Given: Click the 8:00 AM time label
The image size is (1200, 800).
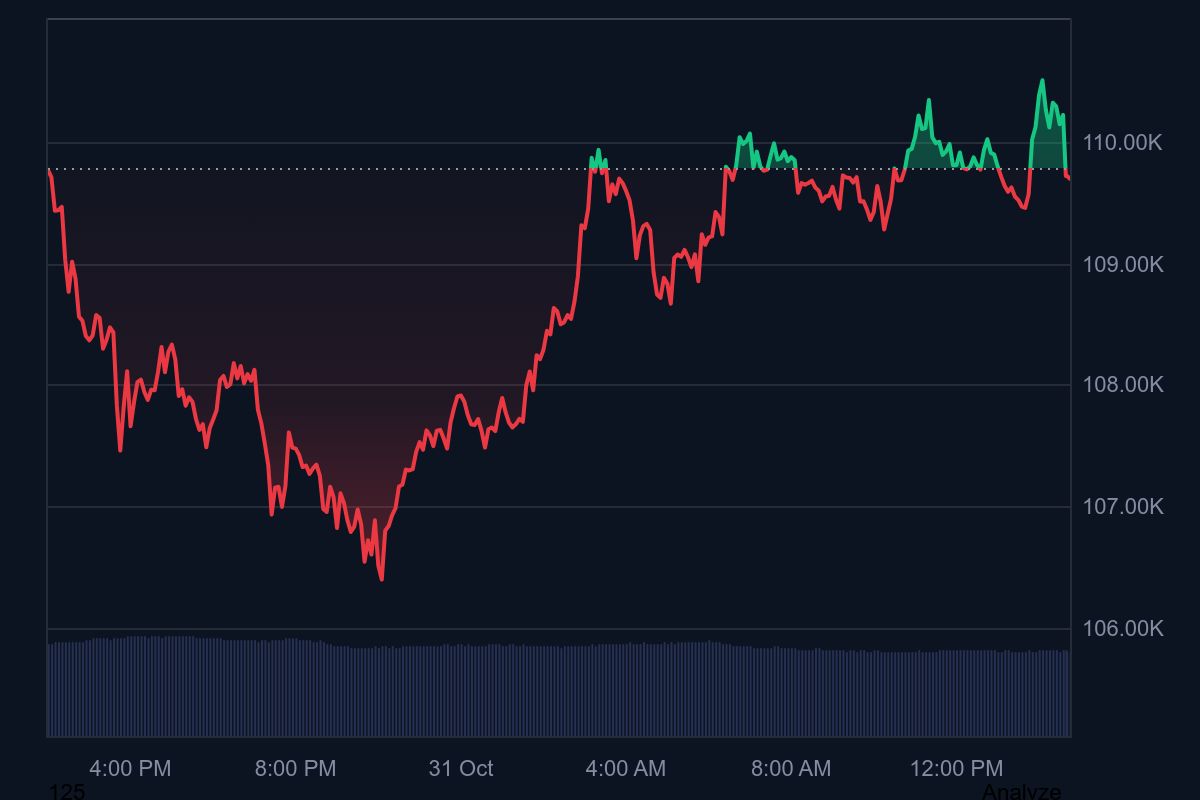Looking at the screenshot, I should click(x=791, y=769).
